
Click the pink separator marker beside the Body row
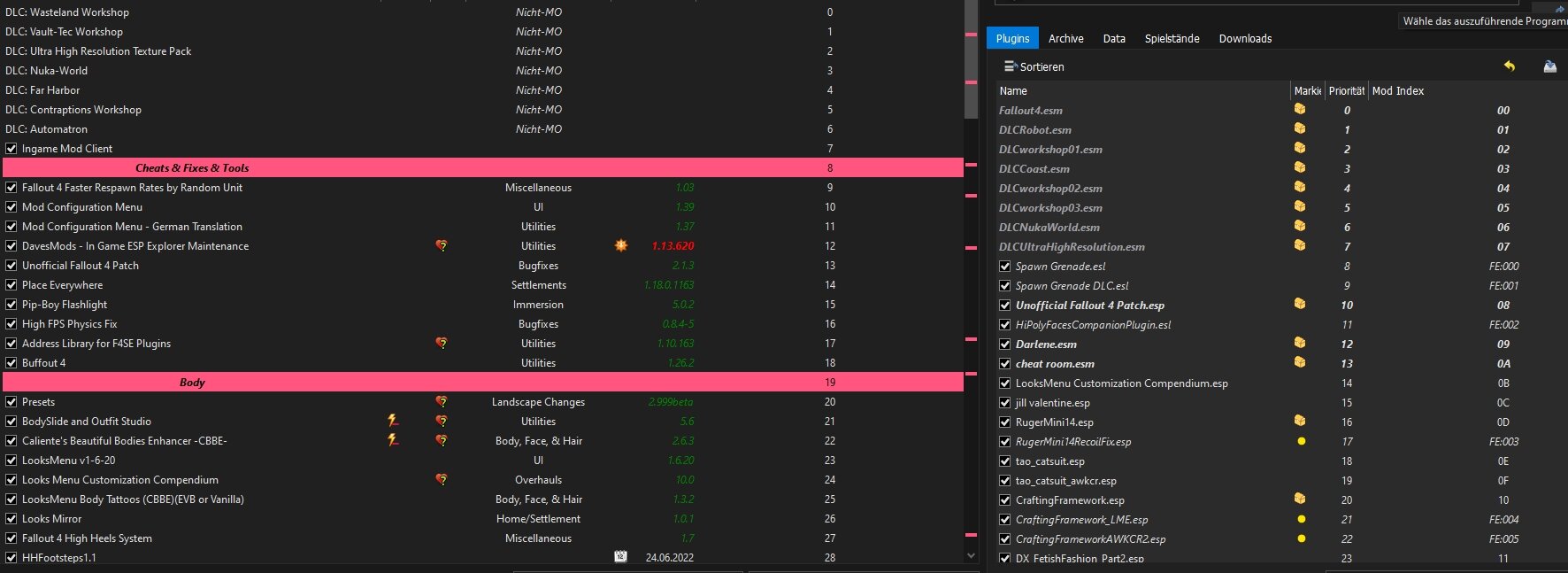[971, 375]
